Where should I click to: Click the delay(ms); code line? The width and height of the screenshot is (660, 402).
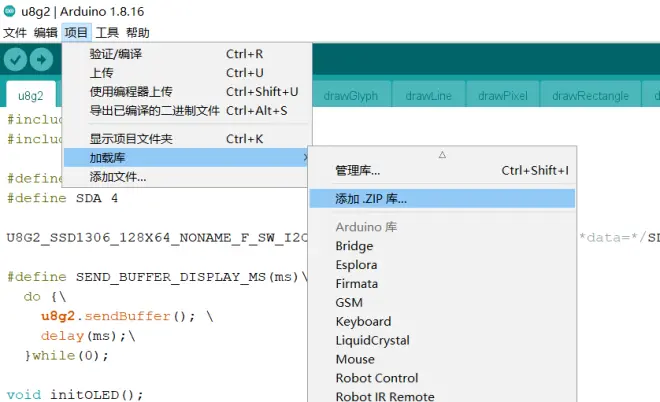tap(88, 336)
